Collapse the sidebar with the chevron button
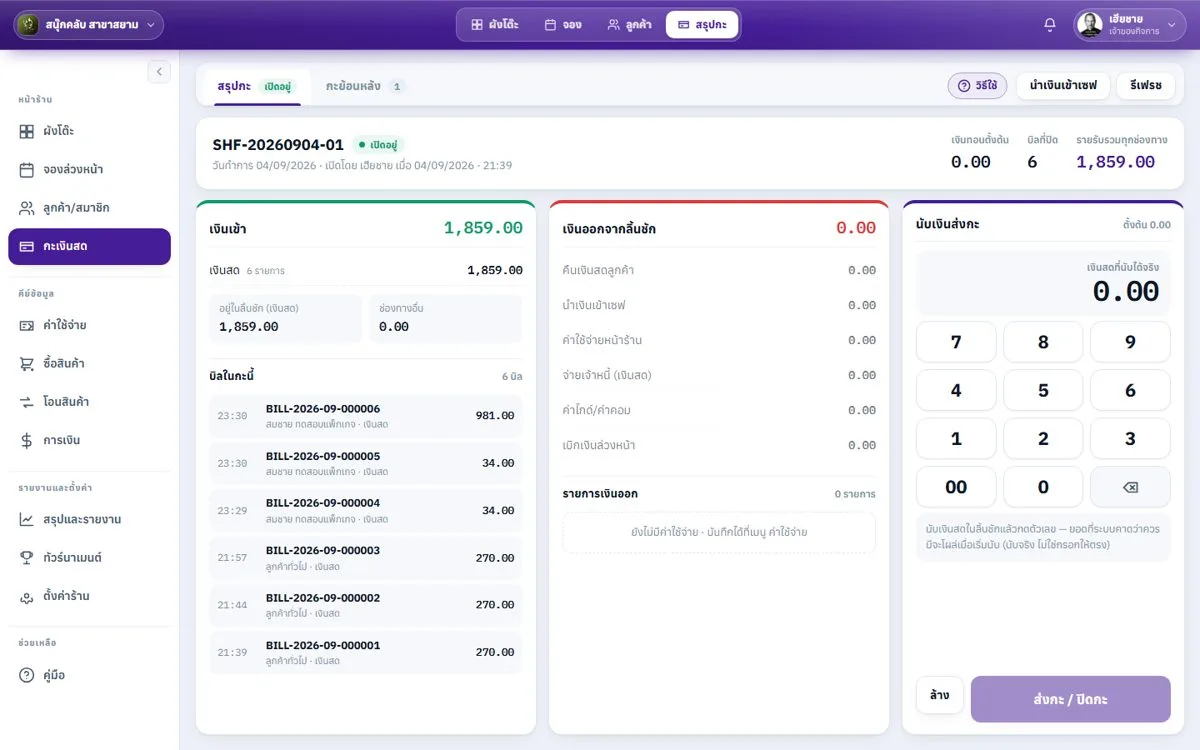Screen dimensions: 1200x750 pyautogui.click(x=159, y=72)
